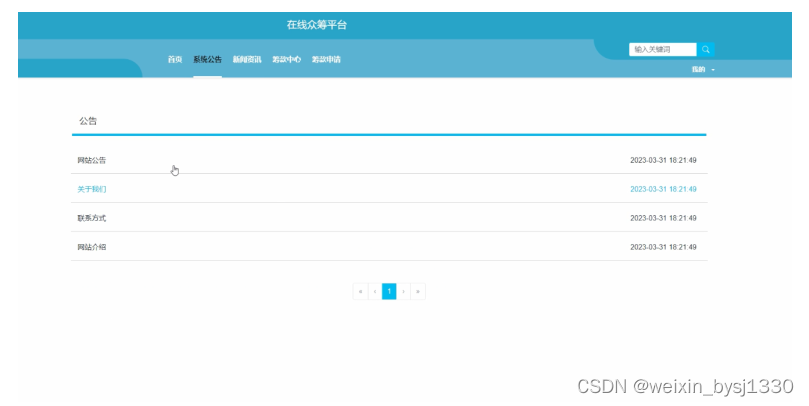The height and width of the screenshot is (406, 809).
Task: Go to the 首页 nav tab
Action: tap(175, 60)
